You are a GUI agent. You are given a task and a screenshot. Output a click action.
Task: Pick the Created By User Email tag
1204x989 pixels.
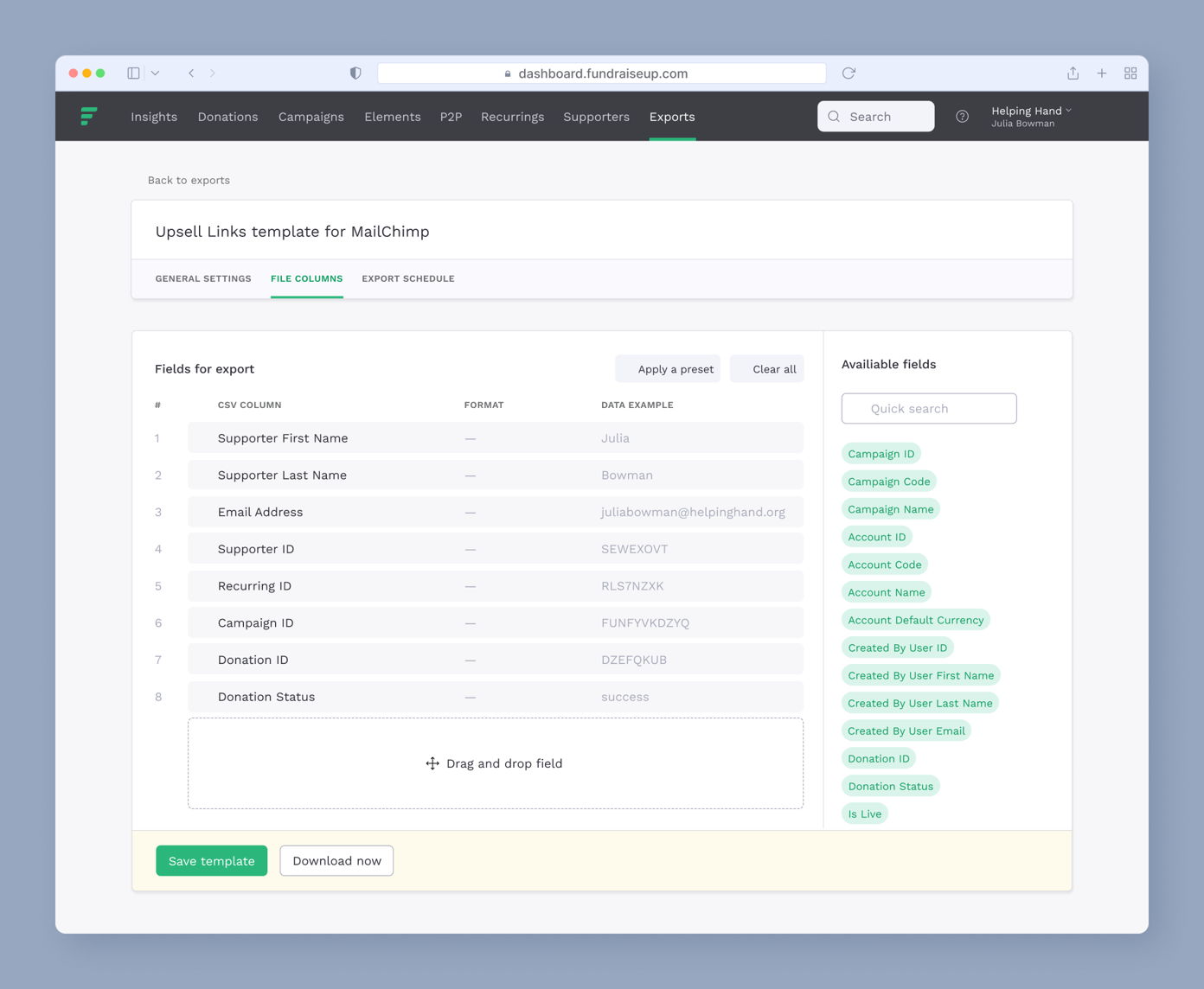pos(906,731)
